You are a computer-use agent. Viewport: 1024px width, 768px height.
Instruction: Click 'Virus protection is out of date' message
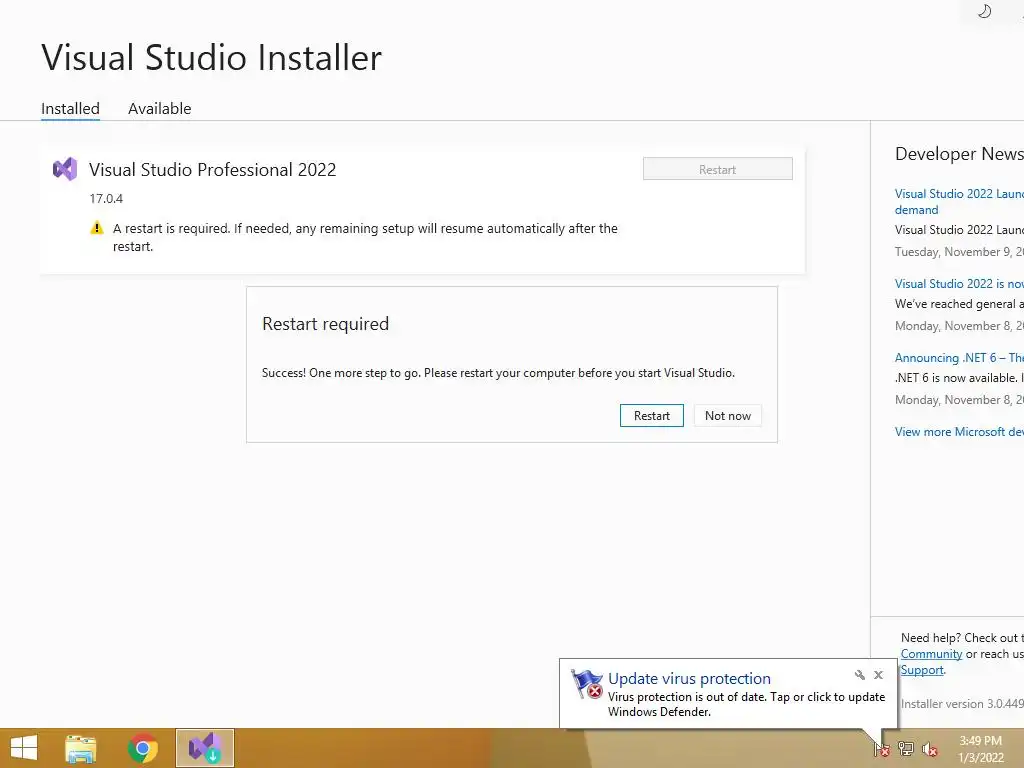coord(746,704)
